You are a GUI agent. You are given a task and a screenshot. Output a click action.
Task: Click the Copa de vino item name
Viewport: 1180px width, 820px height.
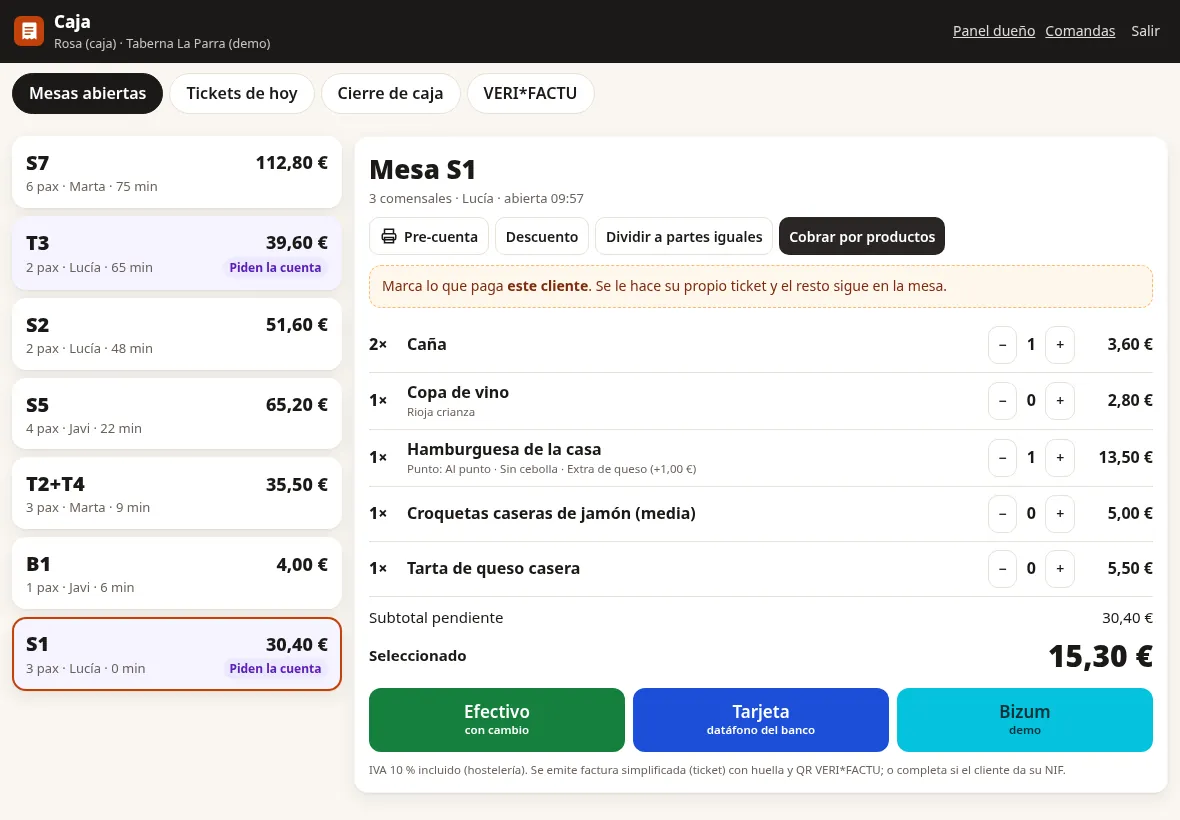click(x=458, y=392)
